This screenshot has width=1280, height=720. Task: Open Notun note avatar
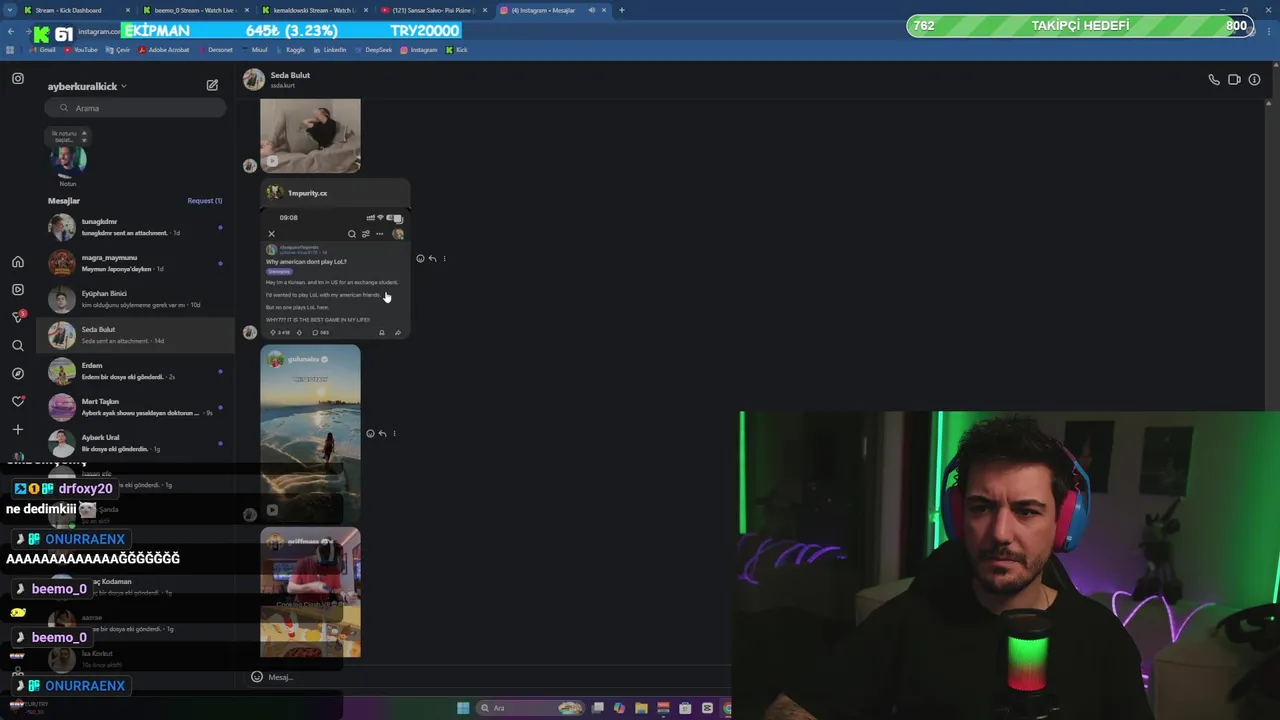[x=68, y=160]
